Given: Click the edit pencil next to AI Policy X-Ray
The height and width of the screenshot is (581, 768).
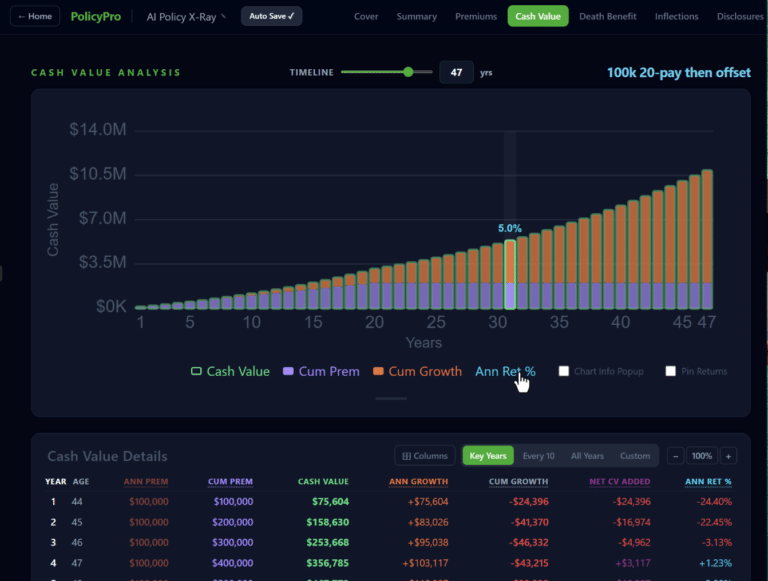Looking at the screenshot, I should click(x=224, y=17).
